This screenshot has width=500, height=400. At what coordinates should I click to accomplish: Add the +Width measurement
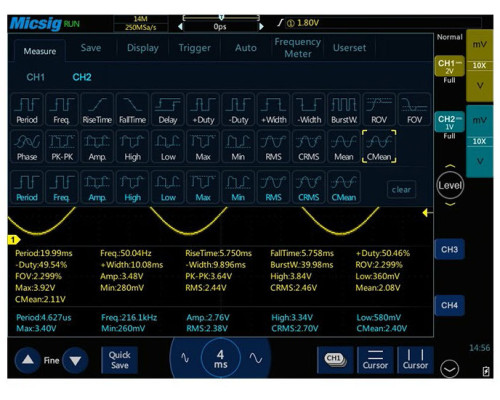coord(273,110)
